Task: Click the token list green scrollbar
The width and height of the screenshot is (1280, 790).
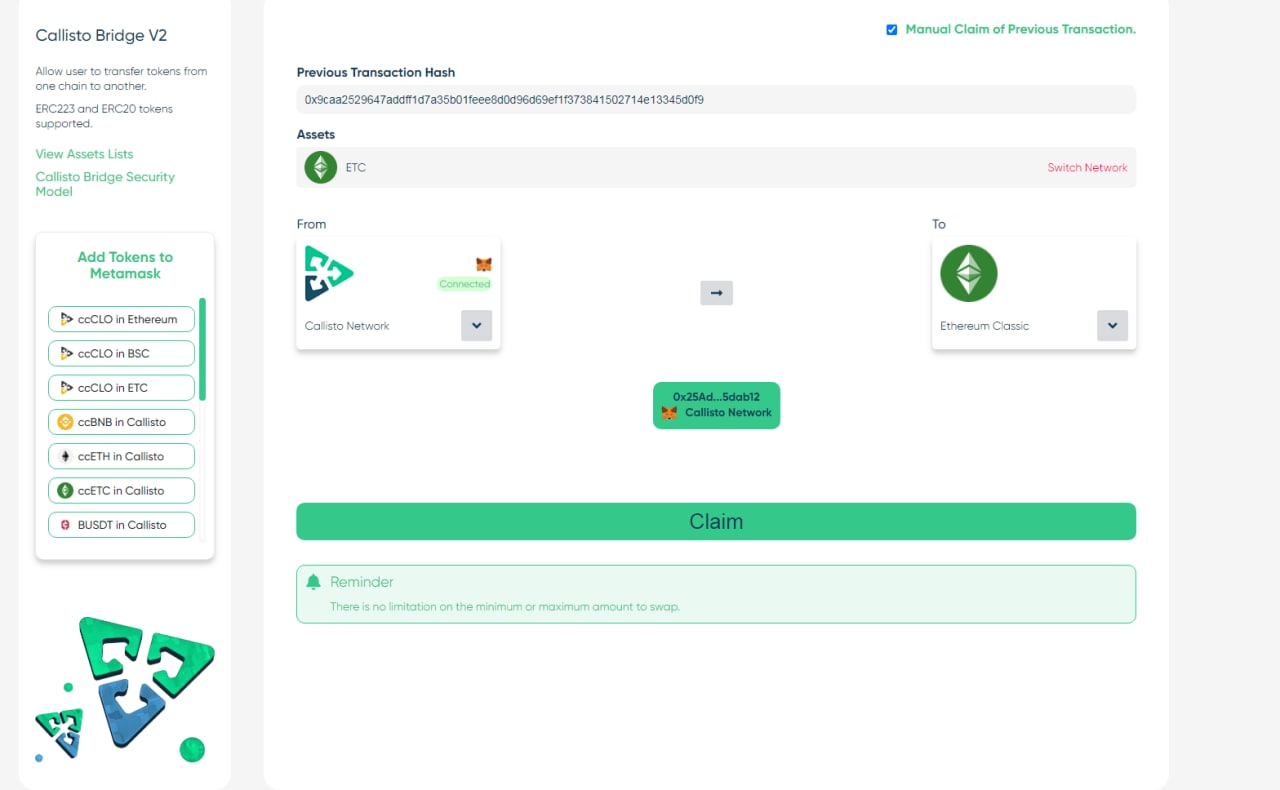Action: coord(203,349)
